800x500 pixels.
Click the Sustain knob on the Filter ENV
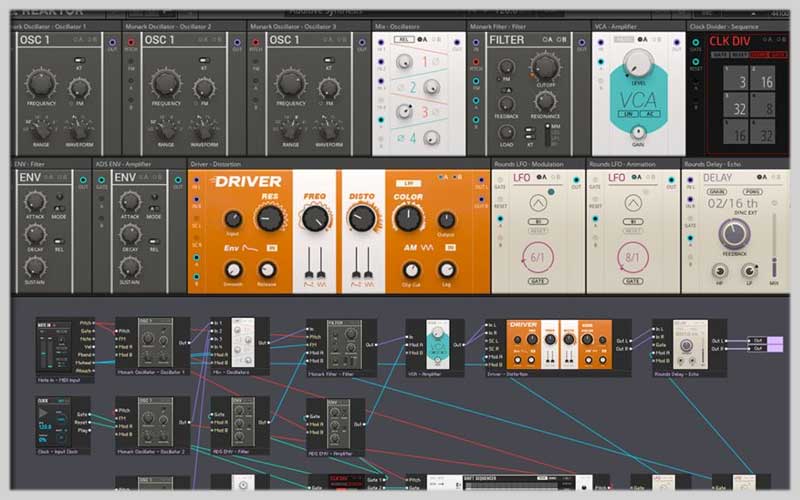pos(35,267)
